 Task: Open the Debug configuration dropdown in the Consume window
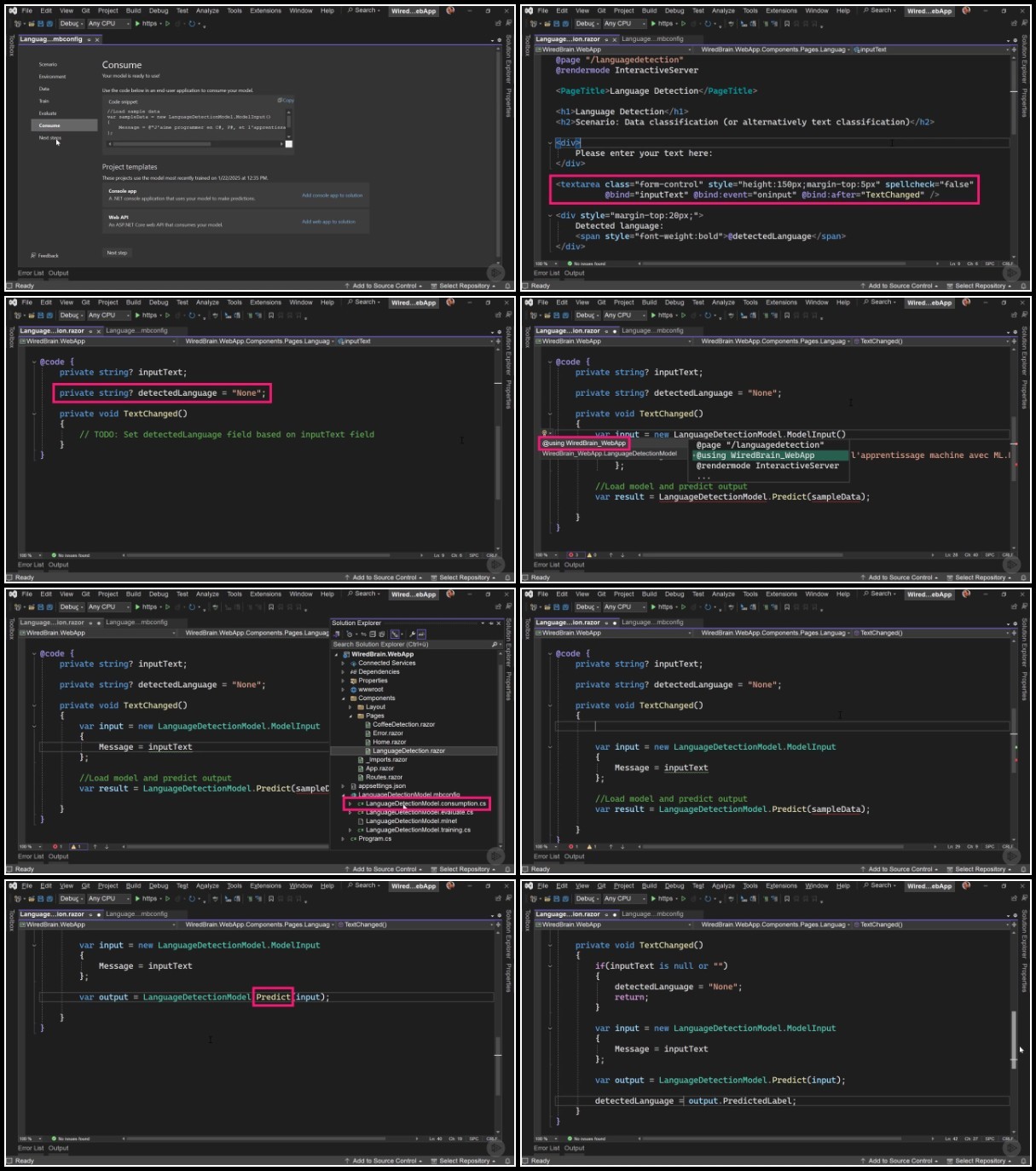click(x=72, y=24)
